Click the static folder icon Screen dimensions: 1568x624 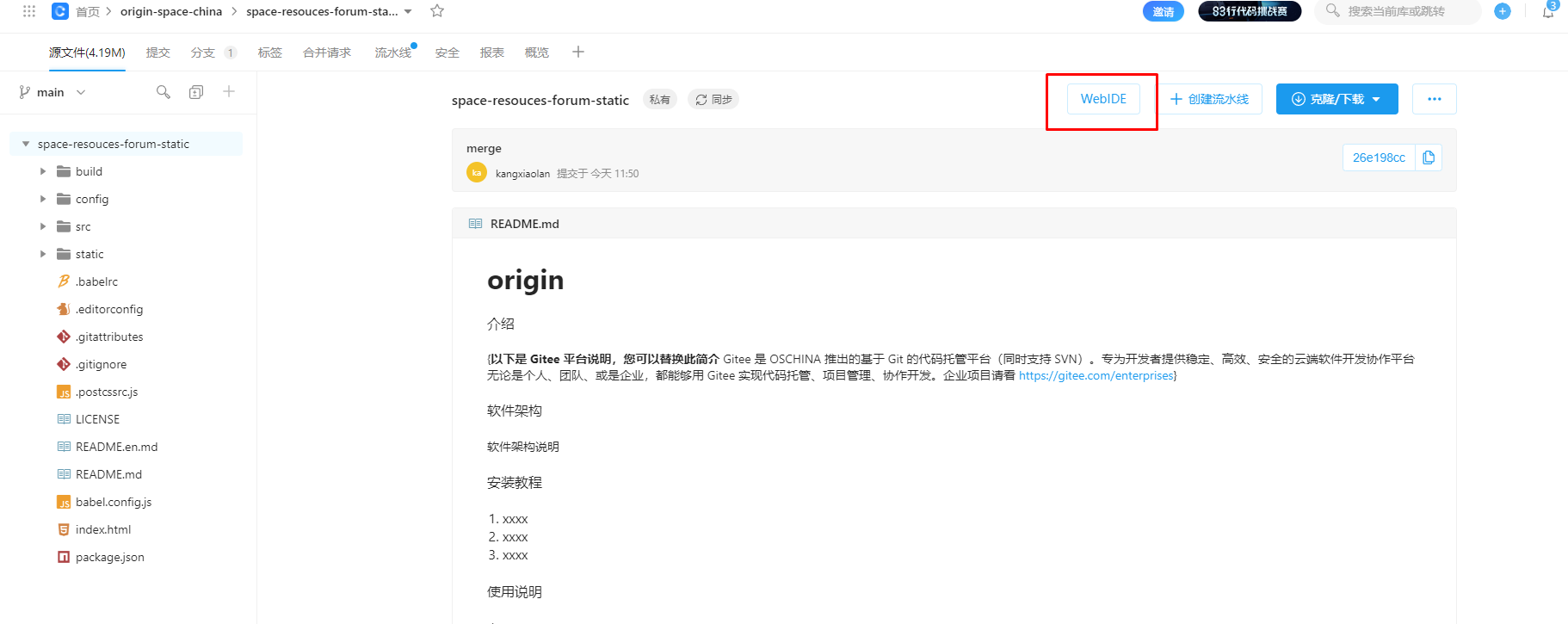click(64, 254)
